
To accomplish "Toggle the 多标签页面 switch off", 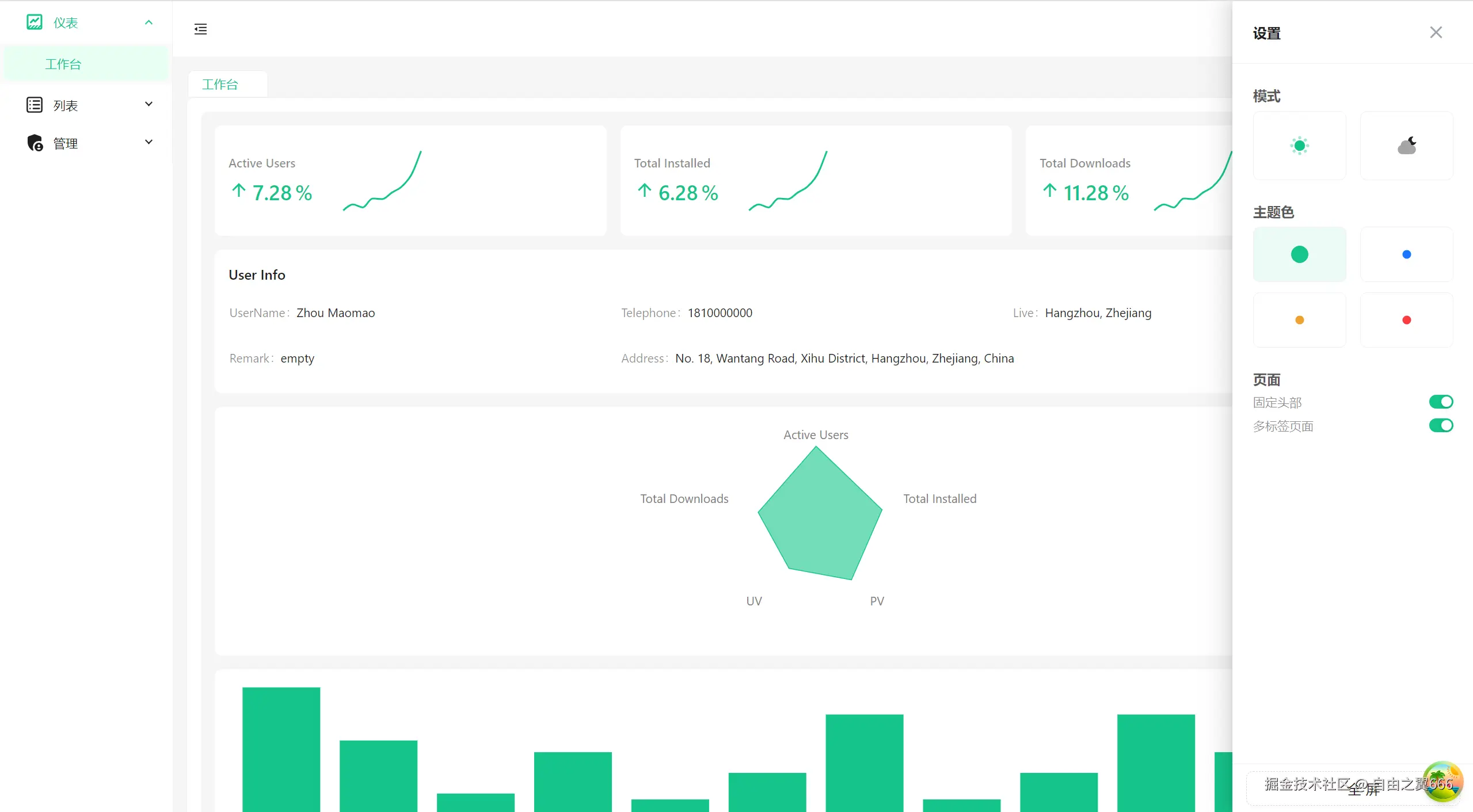I will coord(1440,425).
